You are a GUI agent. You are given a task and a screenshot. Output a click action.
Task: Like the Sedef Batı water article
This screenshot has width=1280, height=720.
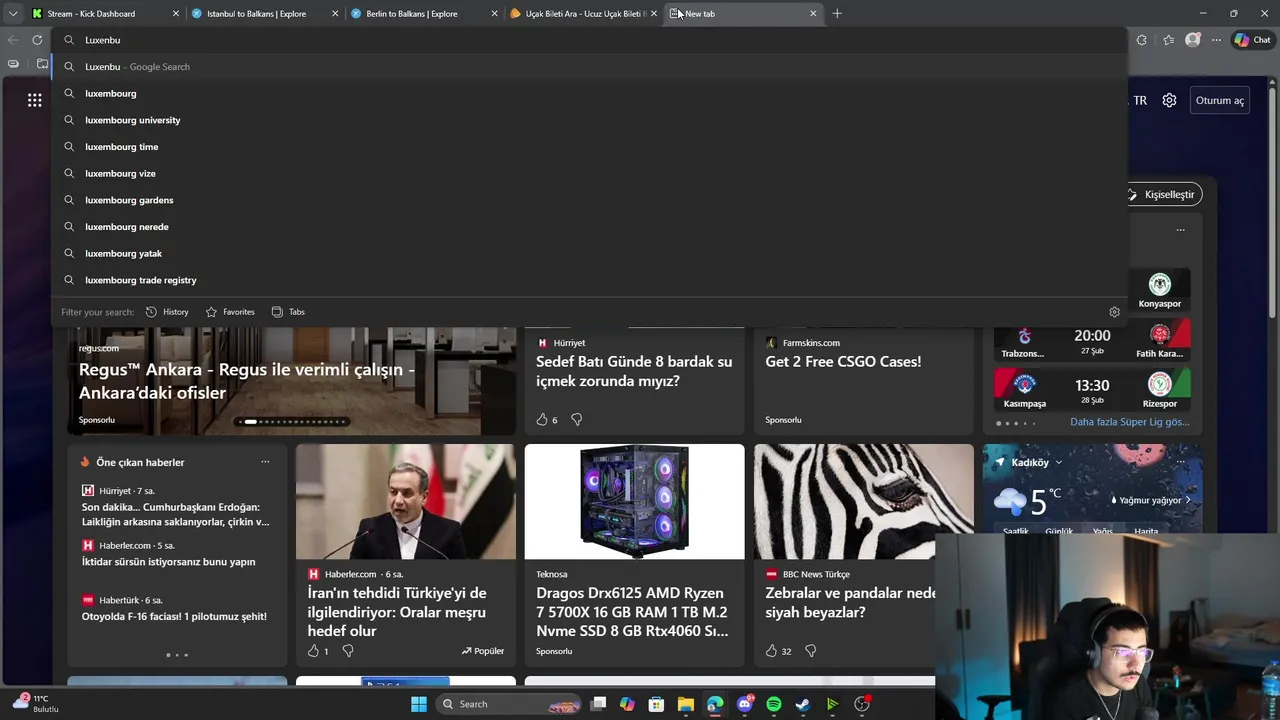542,420
